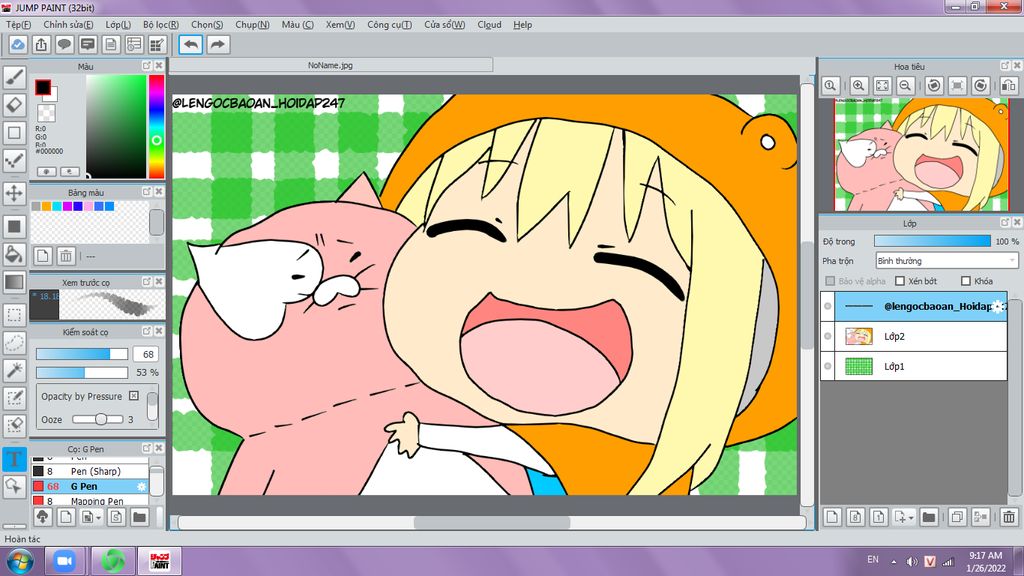The width and height of the screenshot is (1024, 576).
Task: Pick the Bucket fill tool
Action: coord(14,254)
